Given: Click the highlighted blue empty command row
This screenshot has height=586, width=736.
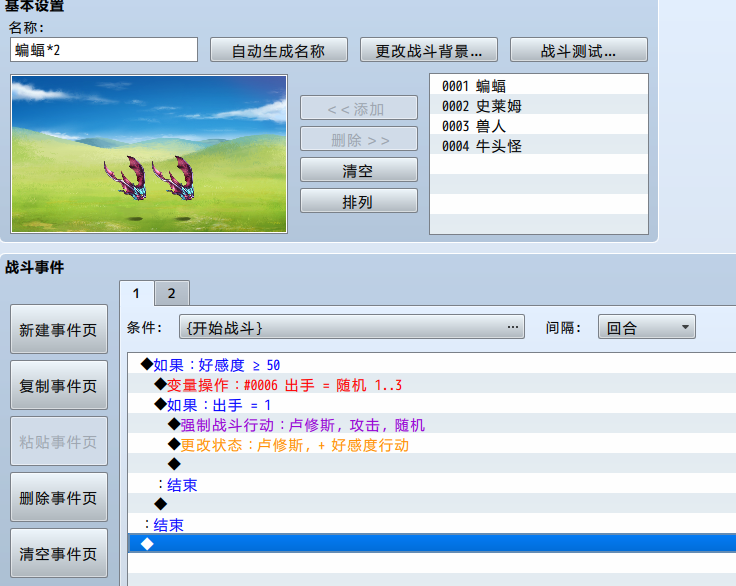Looking at the screenshot, I should coord(432,543).
